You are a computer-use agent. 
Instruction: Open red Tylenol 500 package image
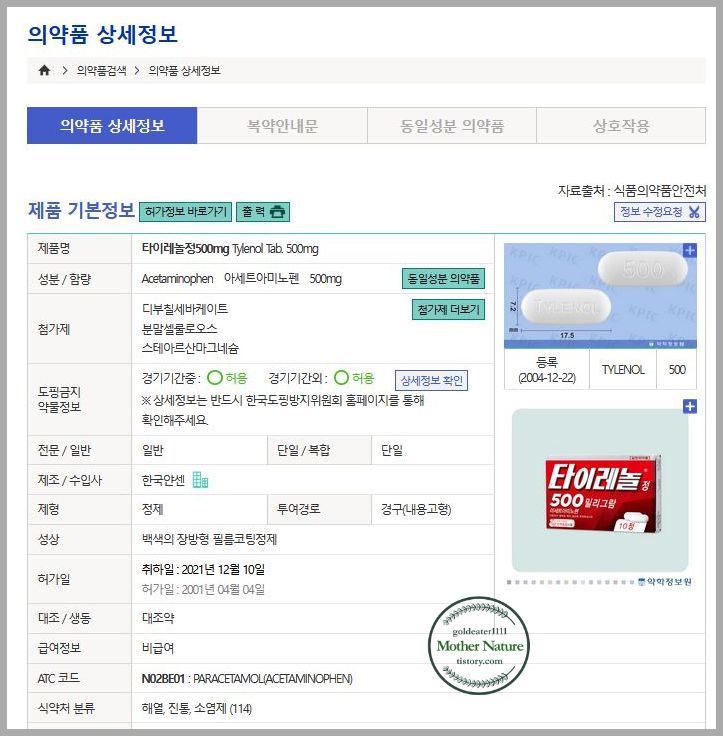(x=603, y=493)
